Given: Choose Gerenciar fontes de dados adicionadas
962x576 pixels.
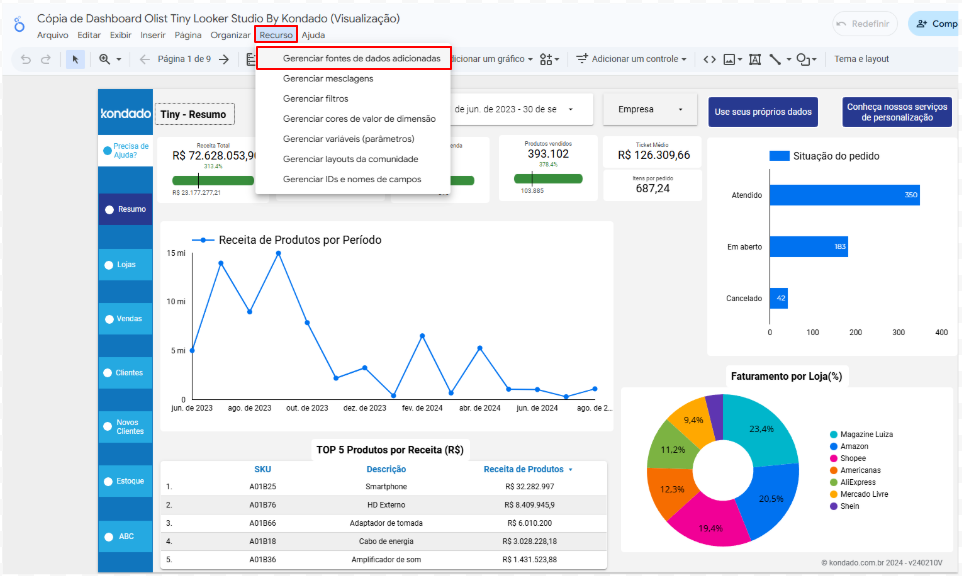Looking at the screenshot, I should click(361, 58).
